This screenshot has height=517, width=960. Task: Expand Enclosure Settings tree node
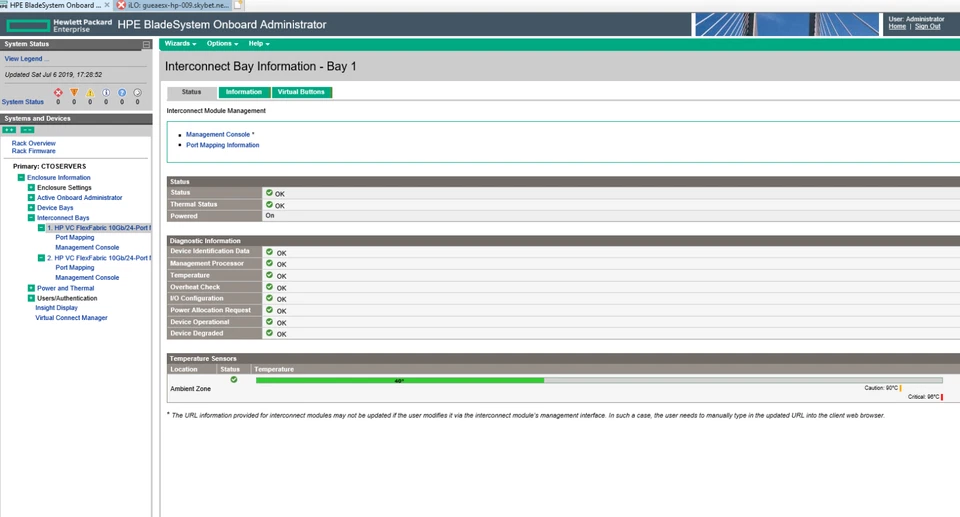(x=31, y=187)
